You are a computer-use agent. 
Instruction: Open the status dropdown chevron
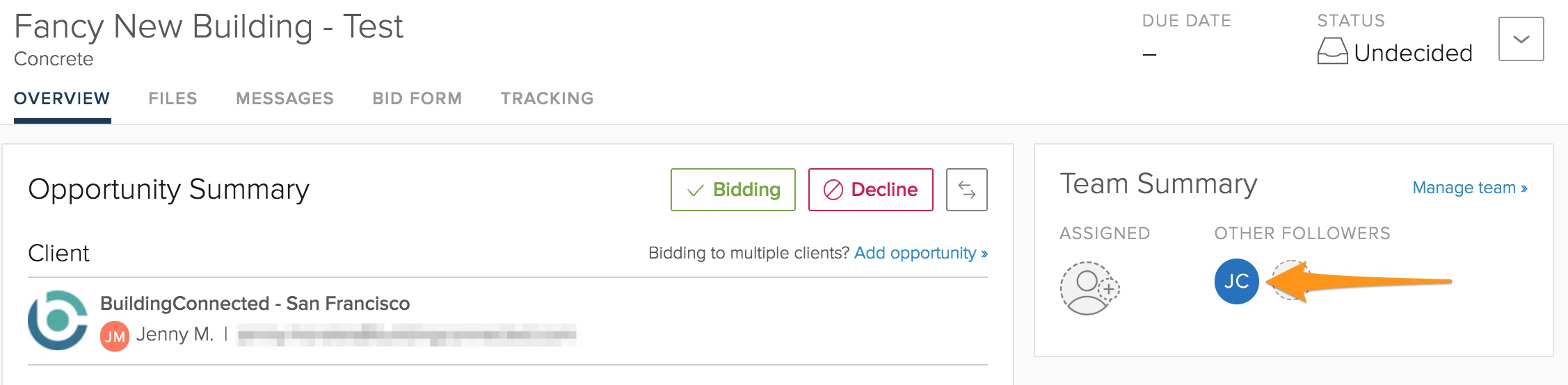[x=1521, y=40]
